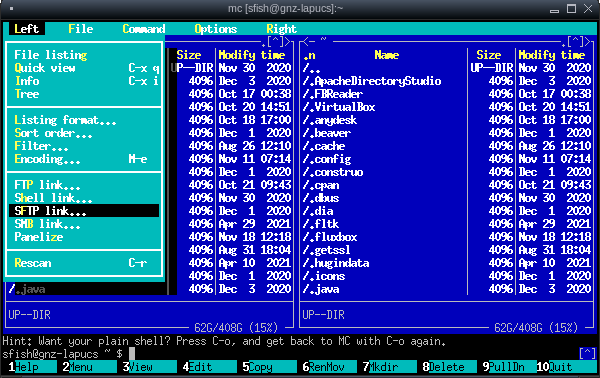Select /.anydesk directory in right panel
Image resolution: width=600 pixels, height=378 pixels.
tap(384, 120)
